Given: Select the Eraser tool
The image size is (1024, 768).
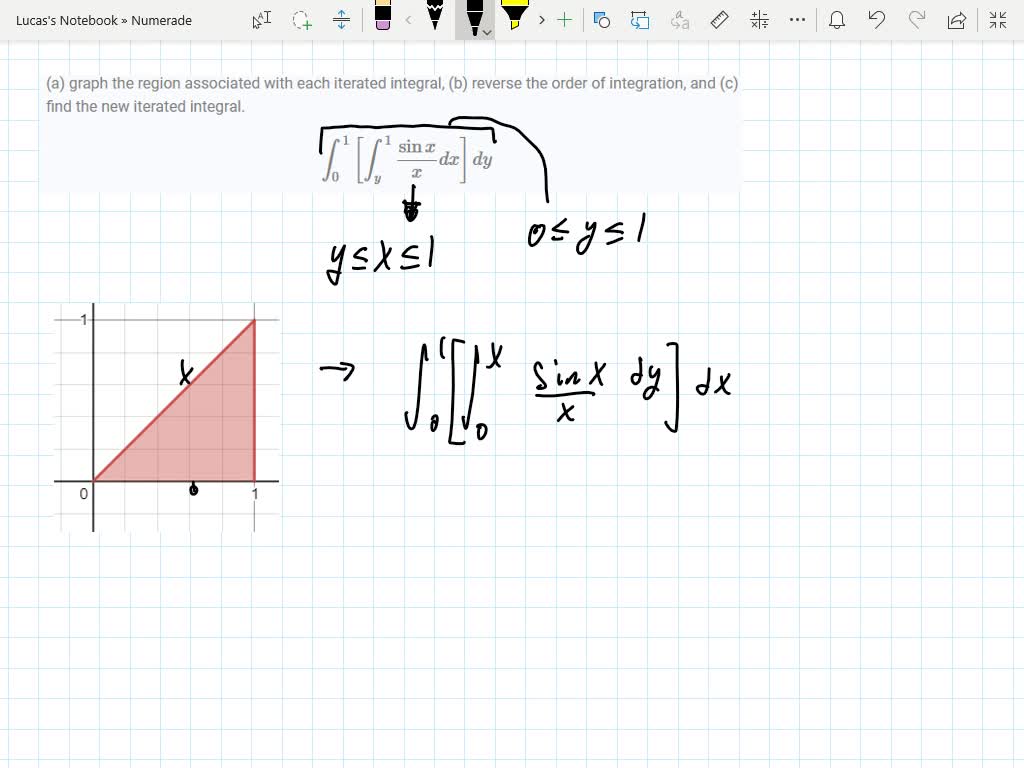Looking at the screenshot, I should pos(385,20).
